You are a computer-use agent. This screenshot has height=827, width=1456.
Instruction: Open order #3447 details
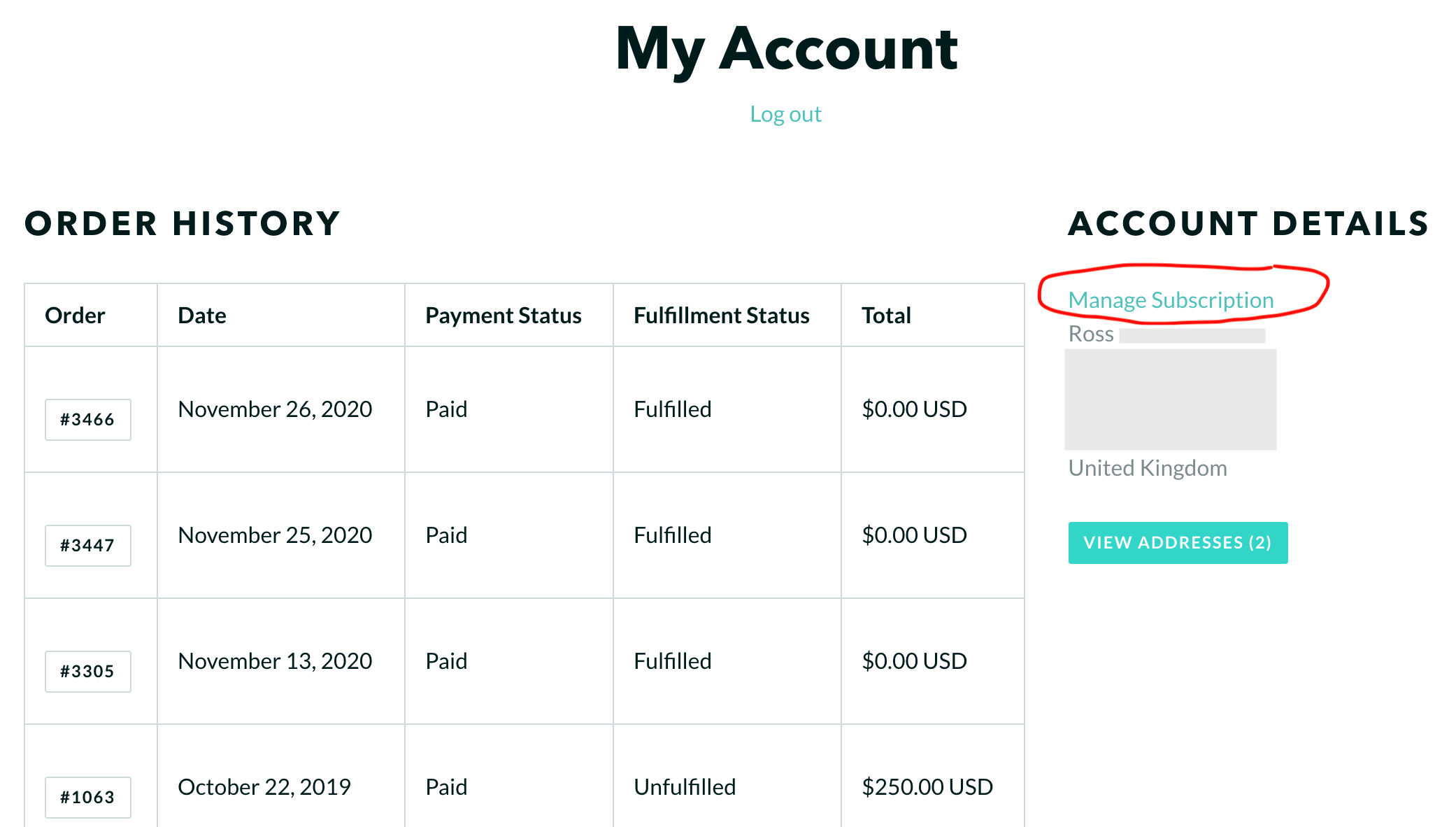(x=87, y=546)
